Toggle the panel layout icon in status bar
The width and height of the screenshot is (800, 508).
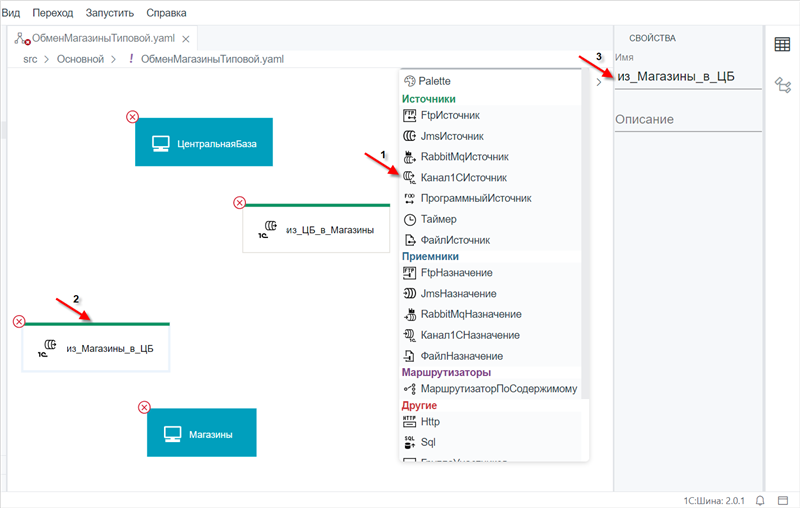(783, 500)
